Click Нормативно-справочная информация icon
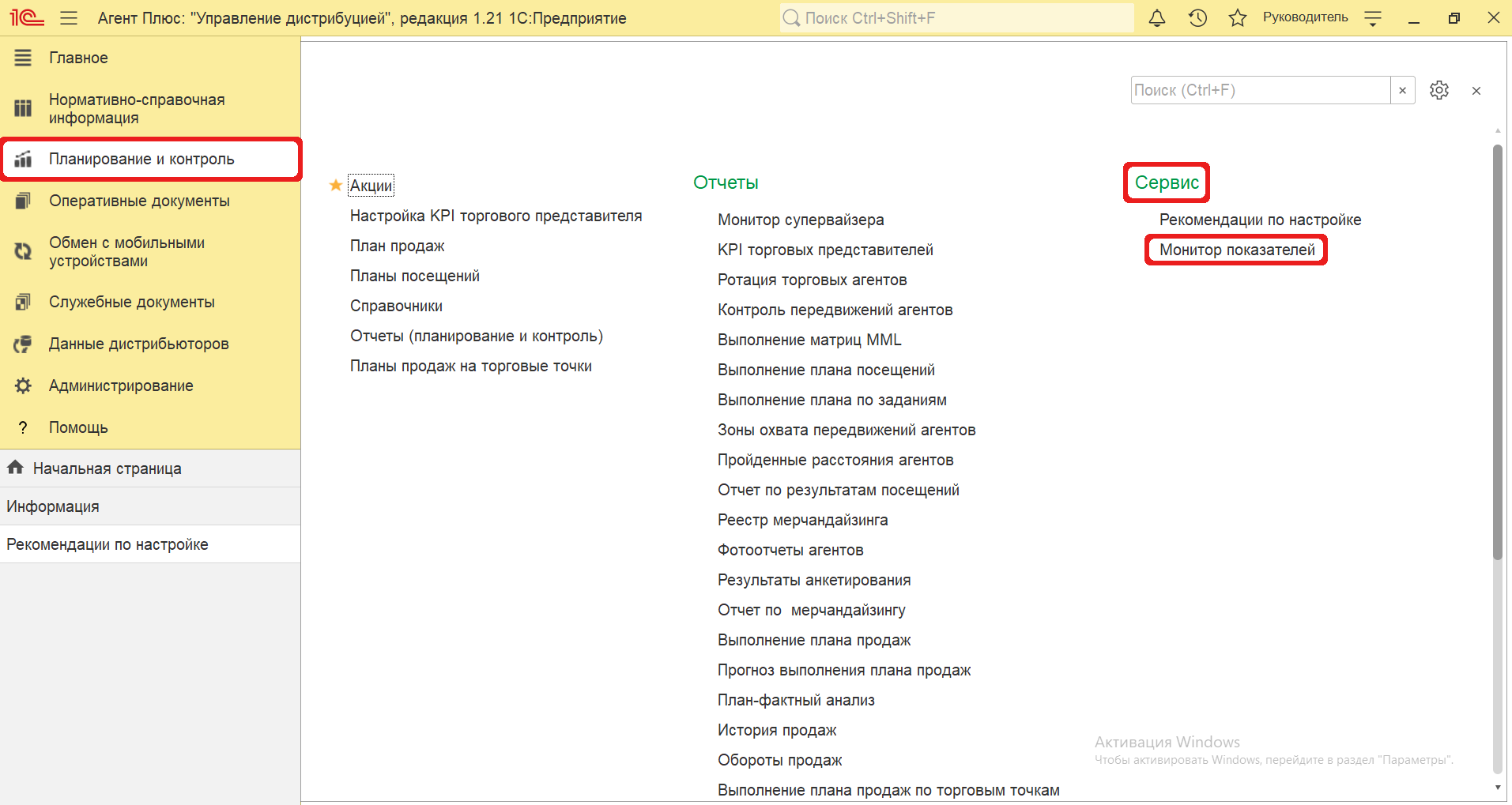 pyautogui.click(x=23, y=108)
